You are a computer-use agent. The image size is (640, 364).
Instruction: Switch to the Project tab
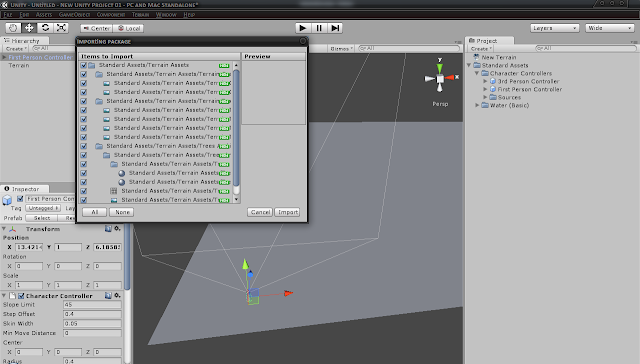490,41
